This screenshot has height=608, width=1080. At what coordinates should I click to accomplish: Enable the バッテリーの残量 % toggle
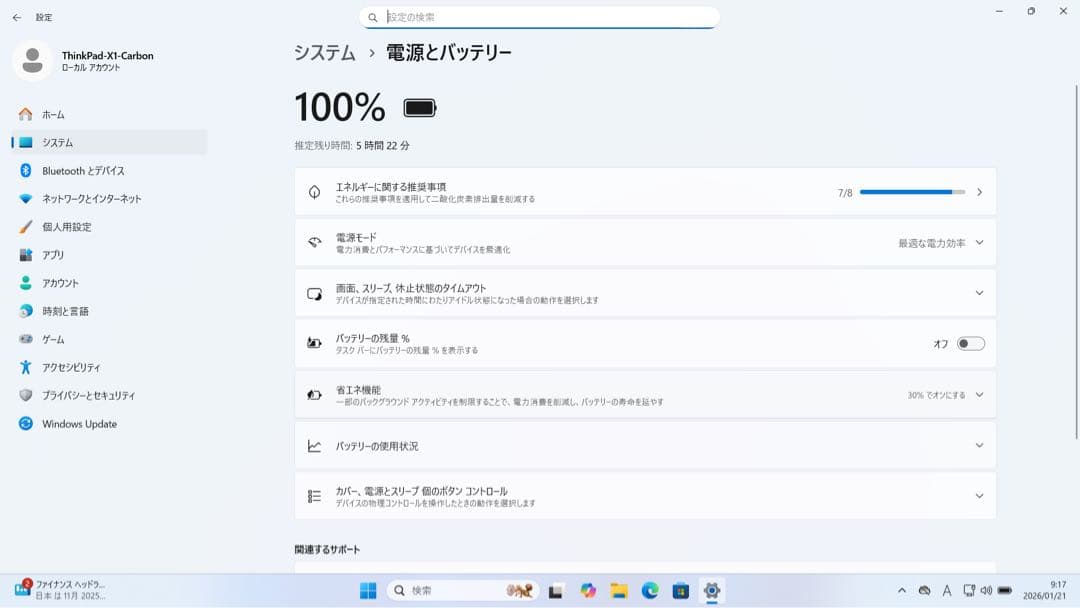click(969, 343)
